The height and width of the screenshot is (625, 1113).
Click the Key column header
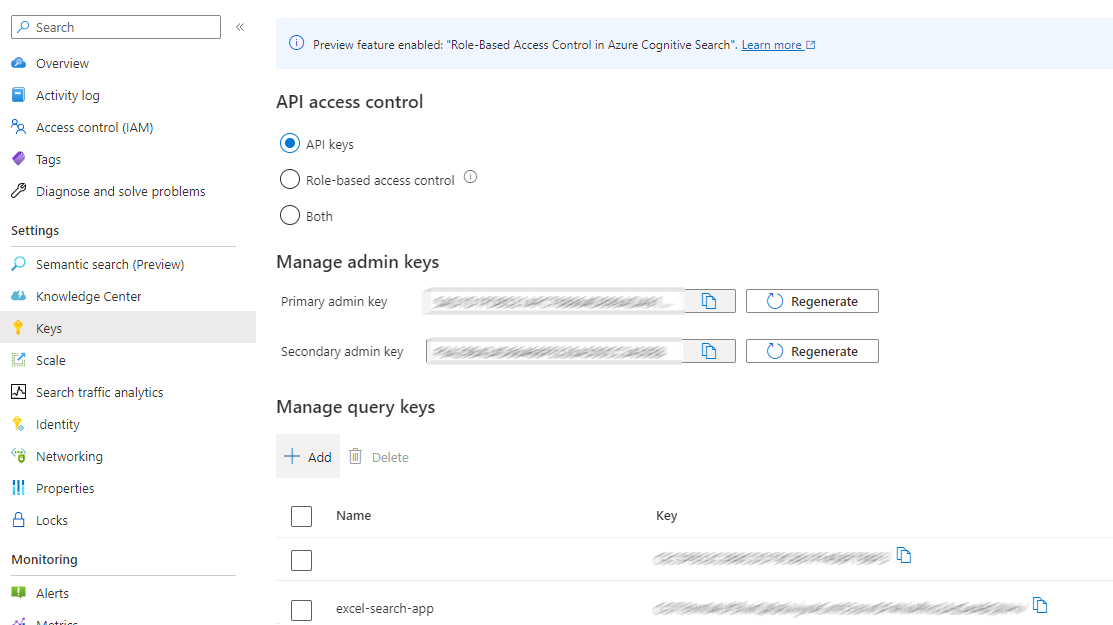coord(667,516)
